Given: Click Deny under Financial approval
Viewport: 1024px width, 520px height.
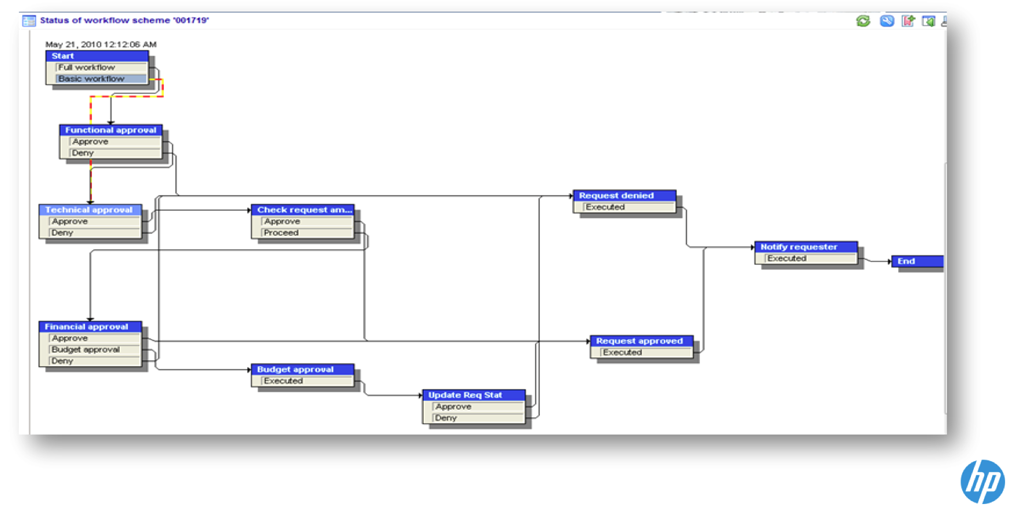Looking at the screenshot, I should click(x=95, y=361).
